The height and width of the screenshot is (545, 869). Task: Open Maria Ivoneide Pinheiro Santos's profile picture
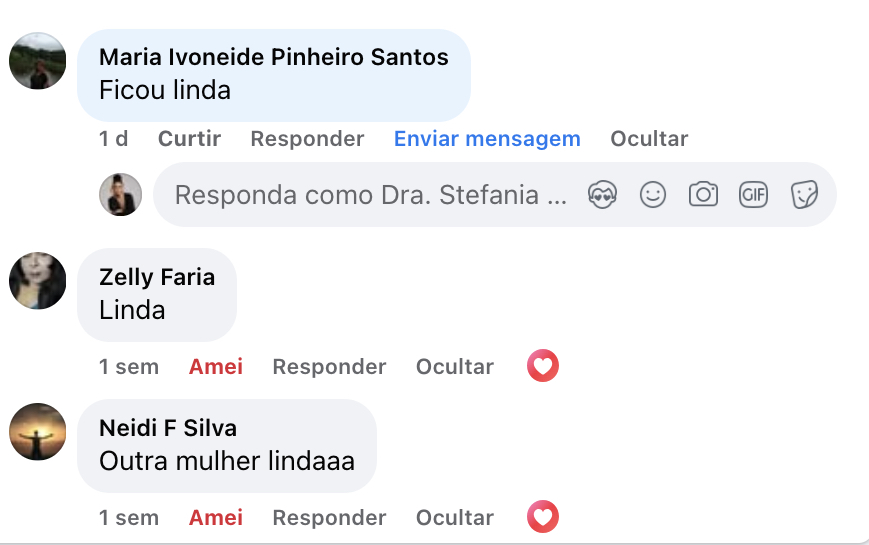[x=38, y=61]
